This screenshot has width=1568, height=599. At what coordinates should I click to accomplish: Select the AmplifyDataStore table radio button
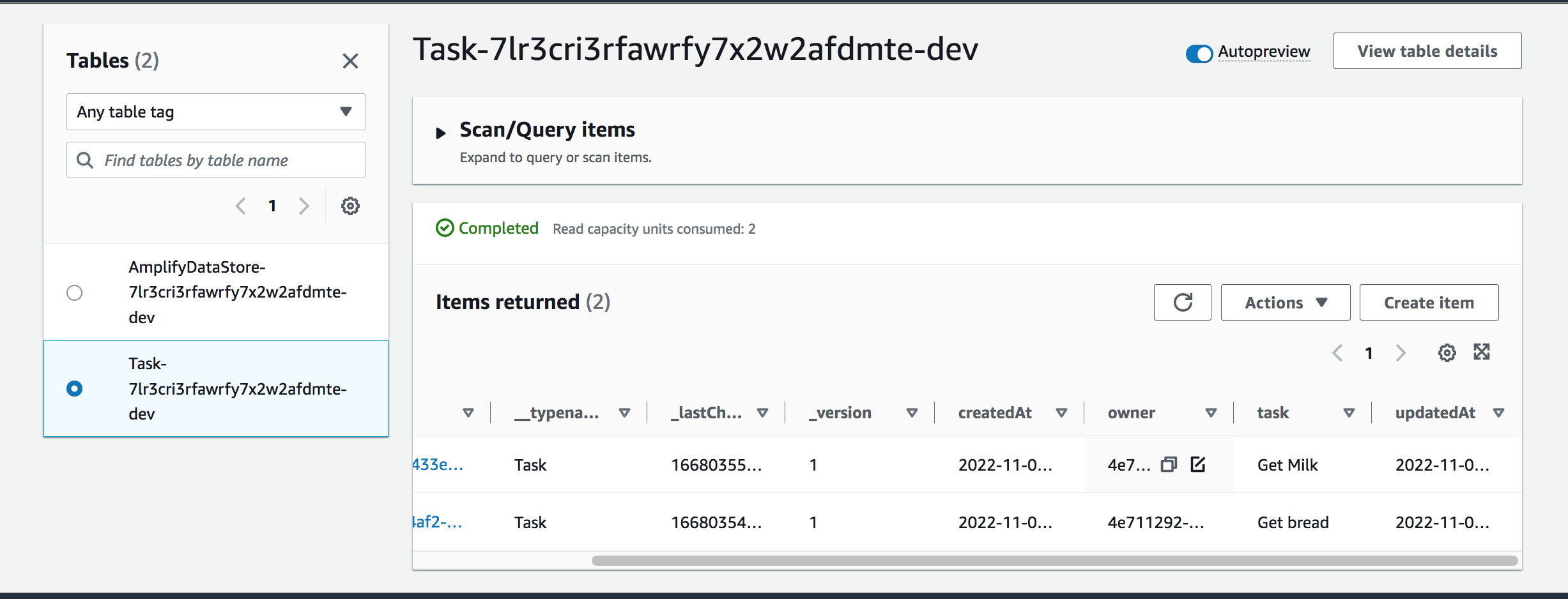(x=75, y=292)
